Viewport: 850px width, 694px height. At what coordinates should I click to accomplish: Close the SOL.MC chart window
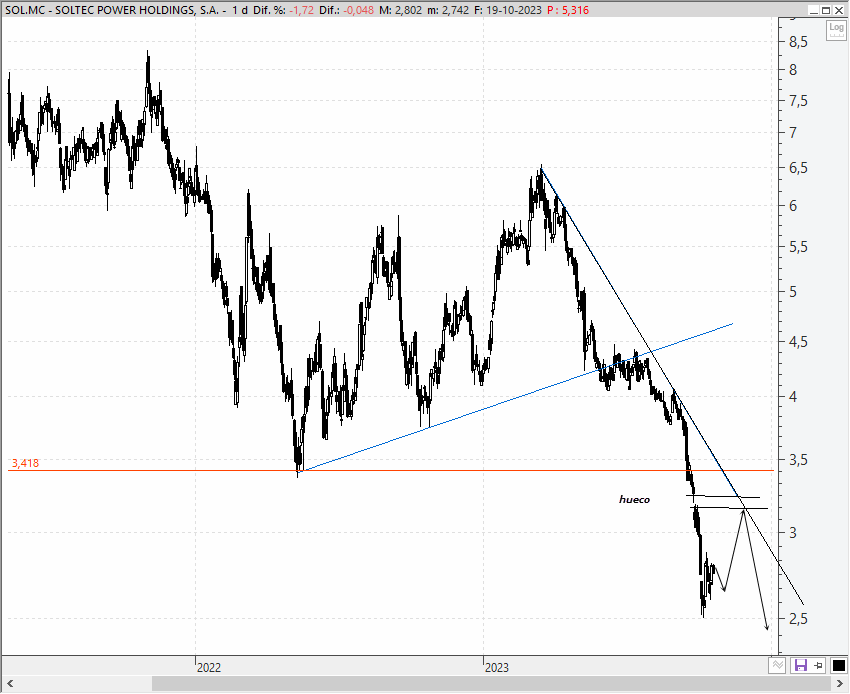click(838, 10)
